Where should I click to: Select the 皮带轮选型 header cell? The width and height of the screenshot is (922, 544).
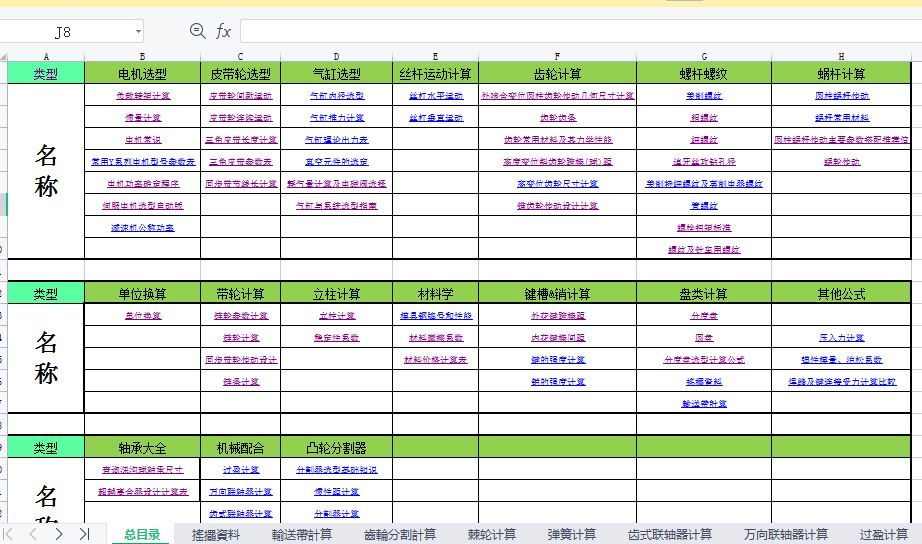click(x=240, y=74)
